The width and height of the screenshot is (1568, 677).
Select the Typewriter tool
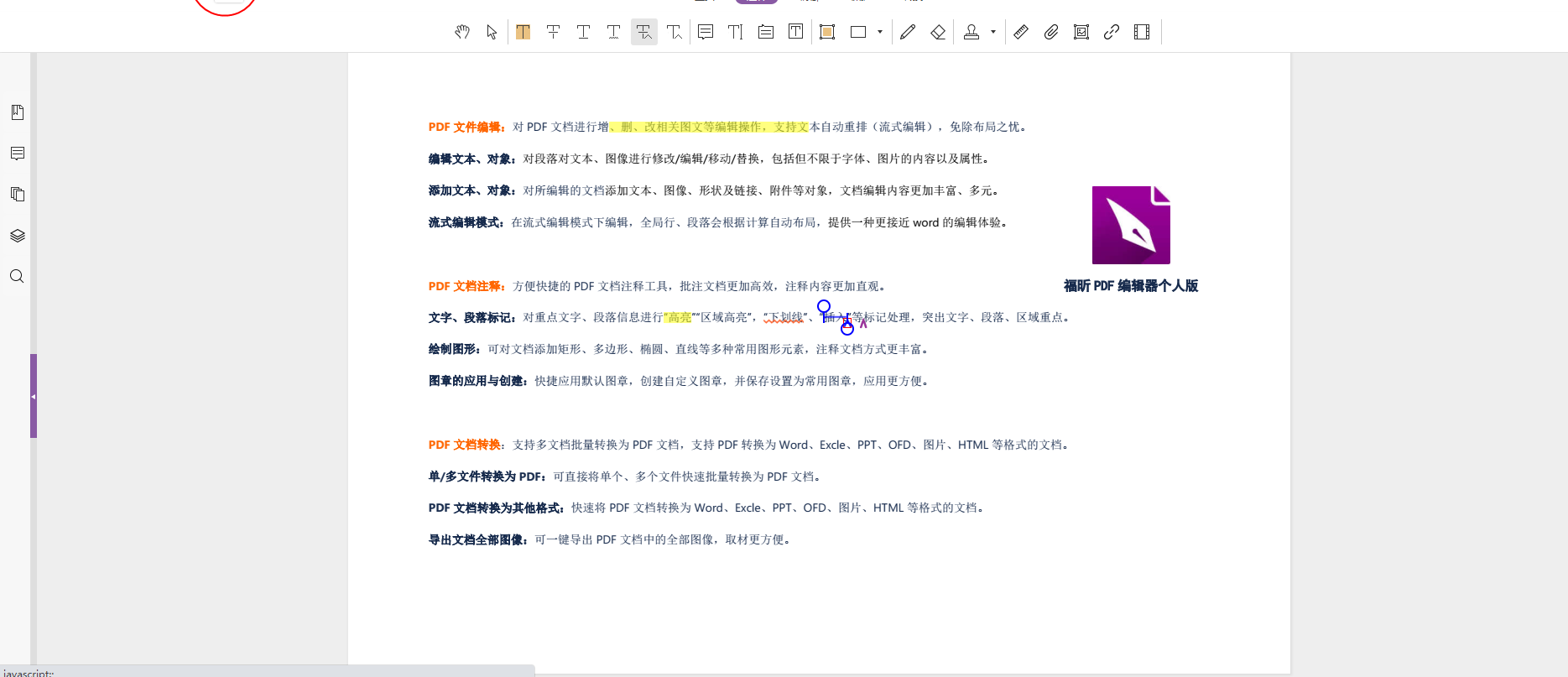736,32
